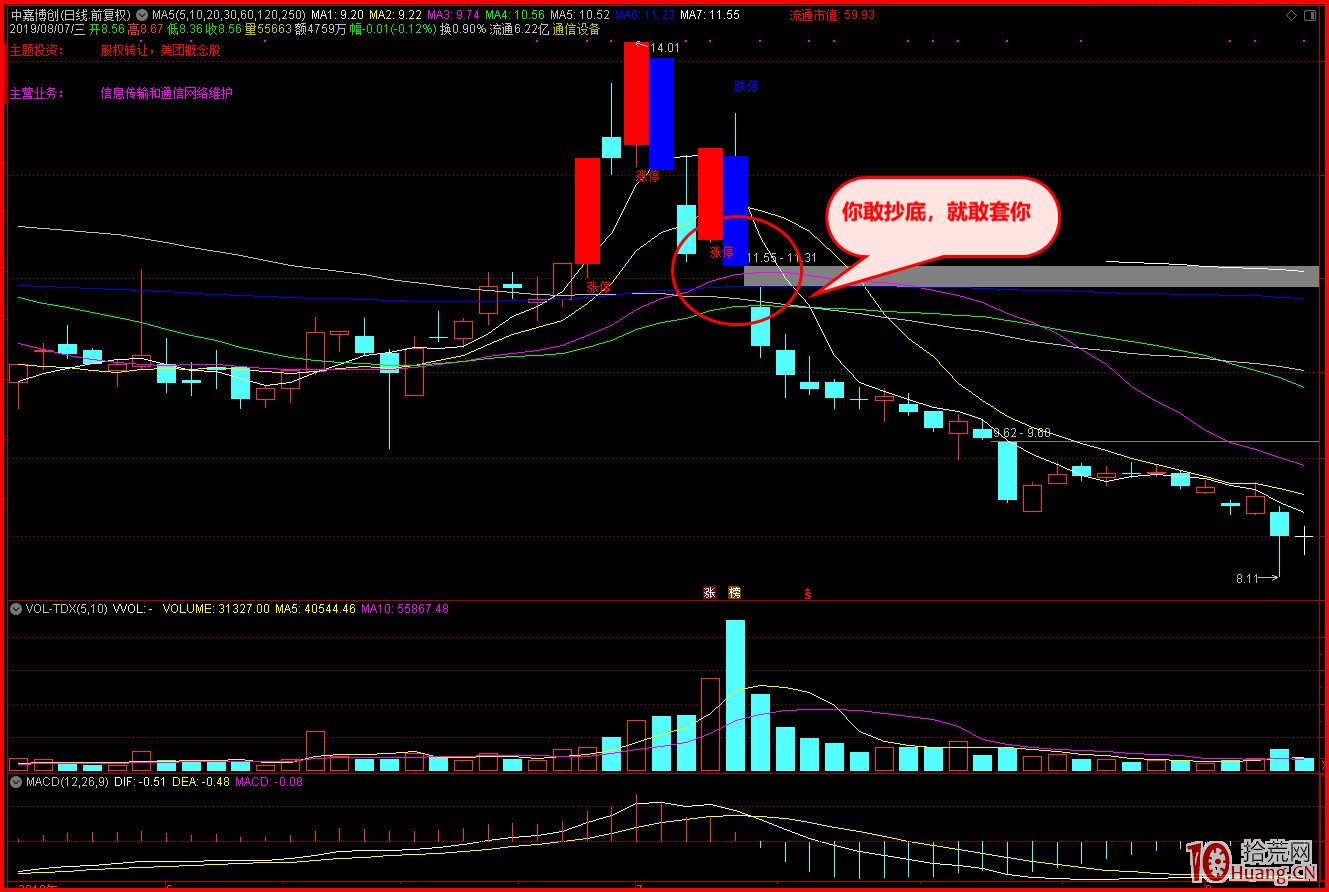Click 信息传输和通信网络维护 business text
This screenshot has height=892, width=1329.
pos(166,93)
